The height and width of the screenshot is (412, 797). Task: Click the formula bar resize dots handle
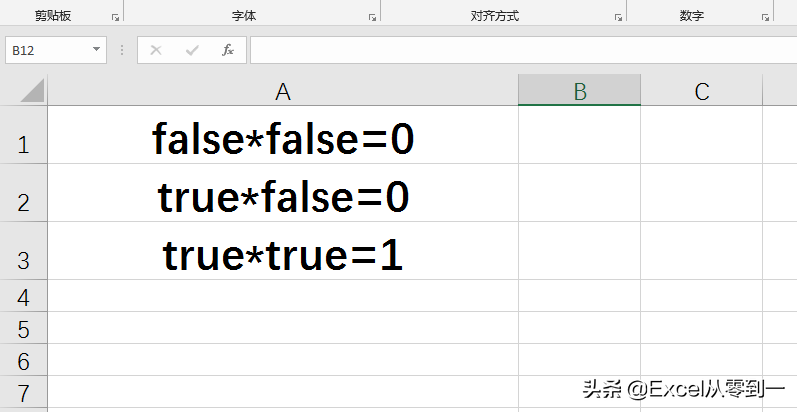[x=122, y=50]
